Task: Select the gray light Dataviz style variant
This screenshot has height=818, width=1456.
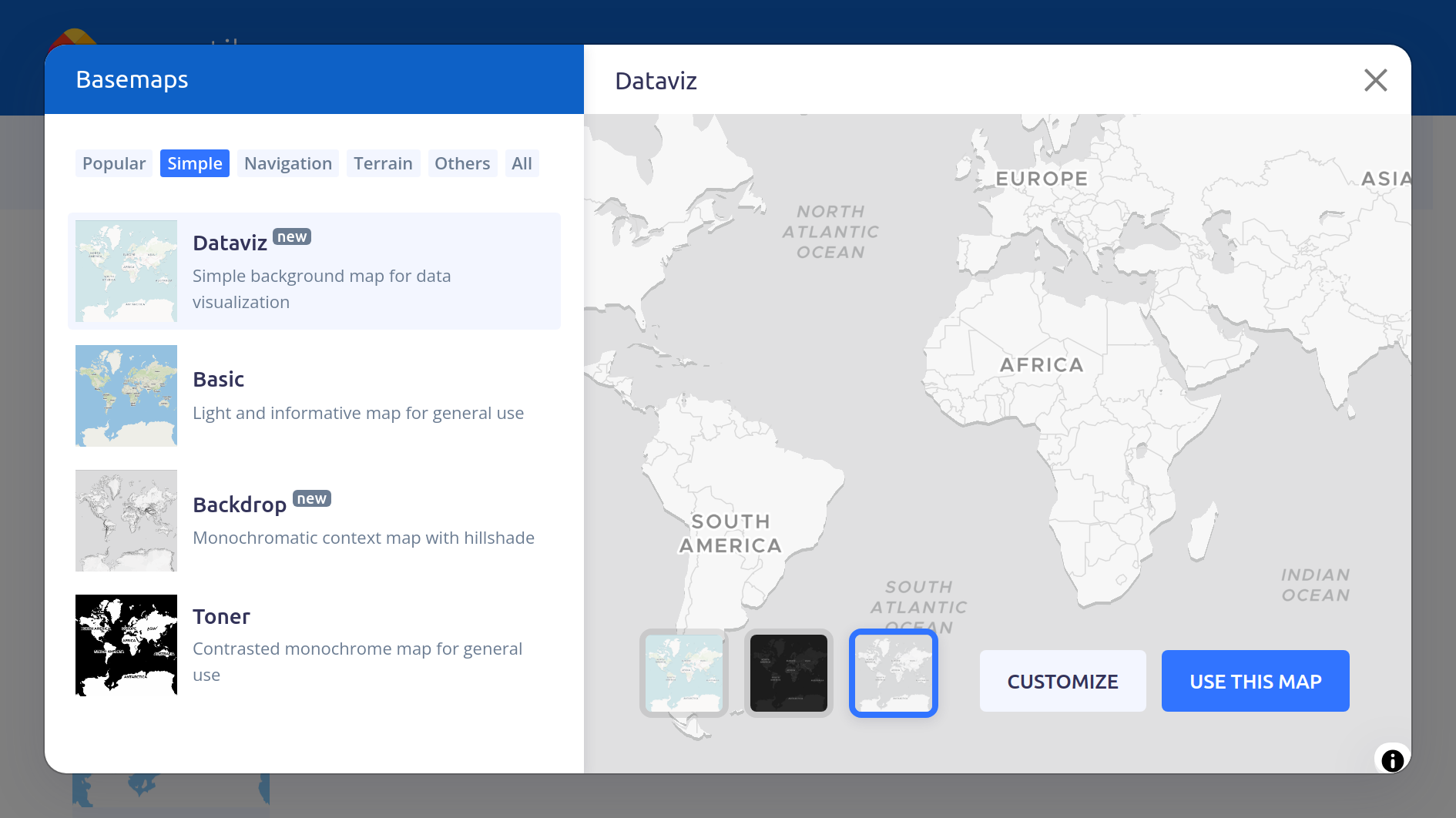Action: pos(893,673)
